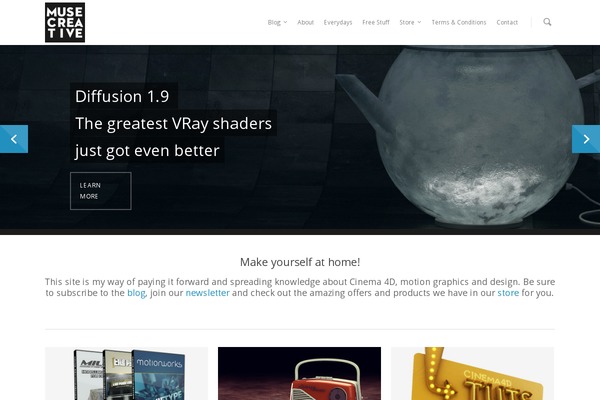Open the search magnifier icon

tap(547, 22)
